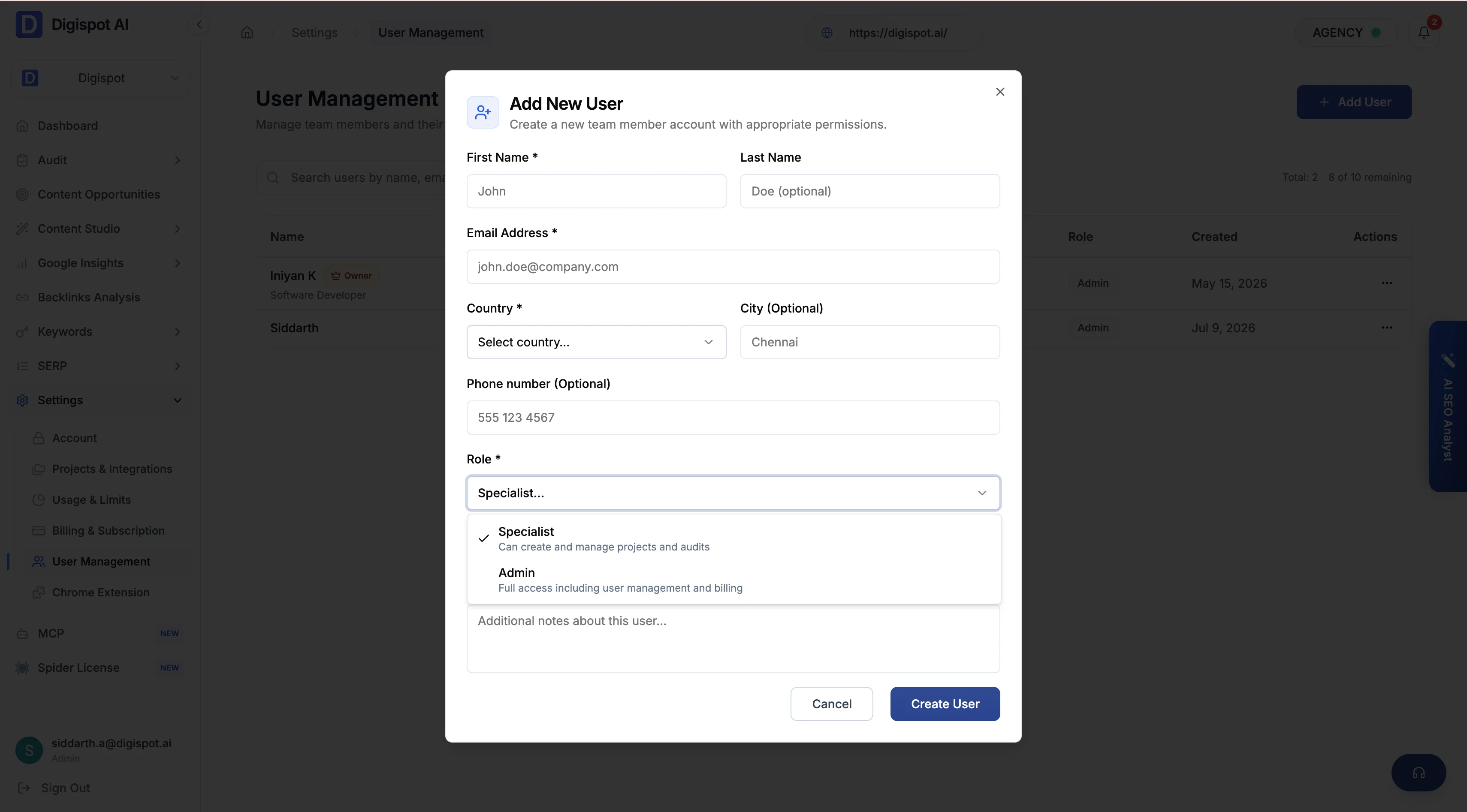Click the Chrome Extension puzzle icon

coord(39,592)
